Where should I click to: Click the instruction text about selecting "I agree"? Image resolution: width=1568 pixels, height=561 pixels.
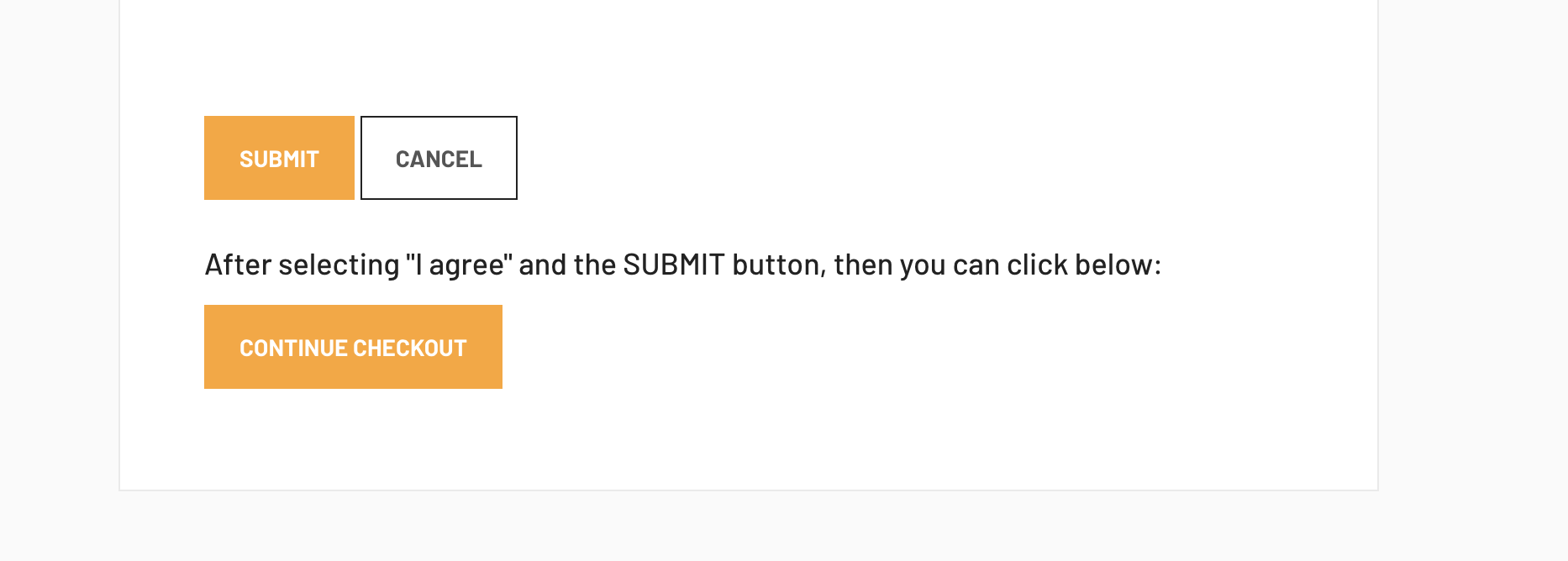pyautogui.click(x=682, y=265)
